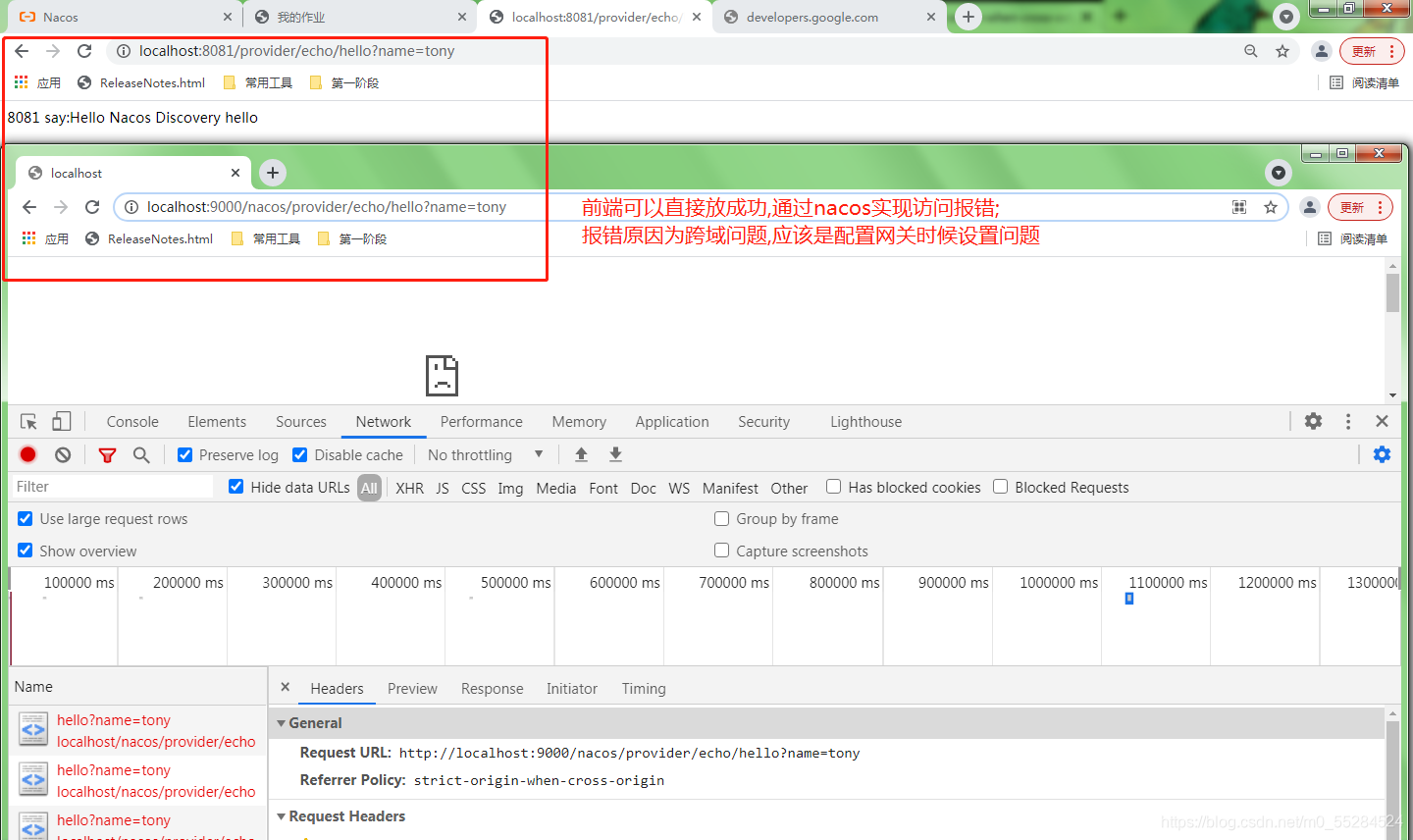Viewport: 1413px width, 840px height.
Task: Toggle the red filter funnel icon
Action: tap(107, 455)
